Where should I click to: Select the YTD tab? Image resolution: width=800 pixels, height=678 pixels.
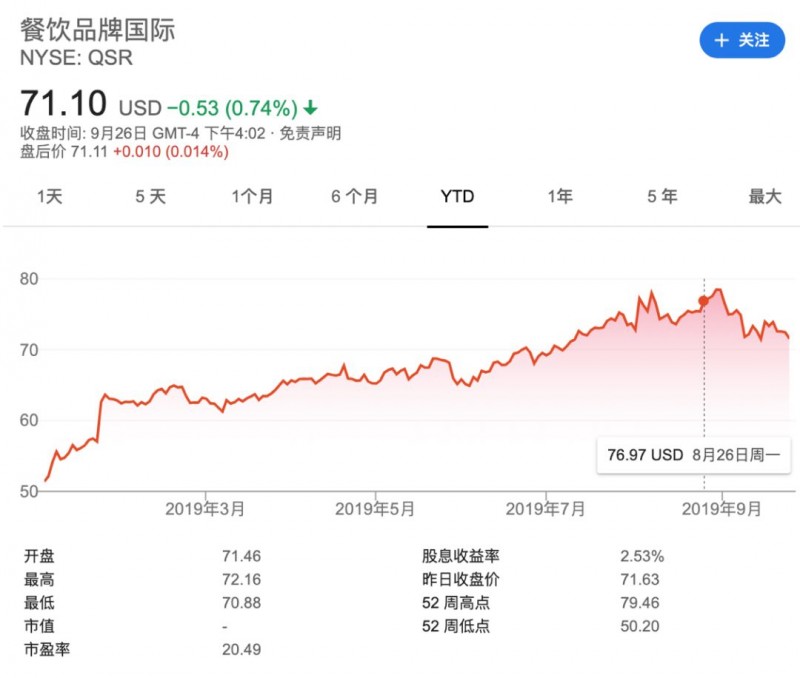click(x=457, y=197)
